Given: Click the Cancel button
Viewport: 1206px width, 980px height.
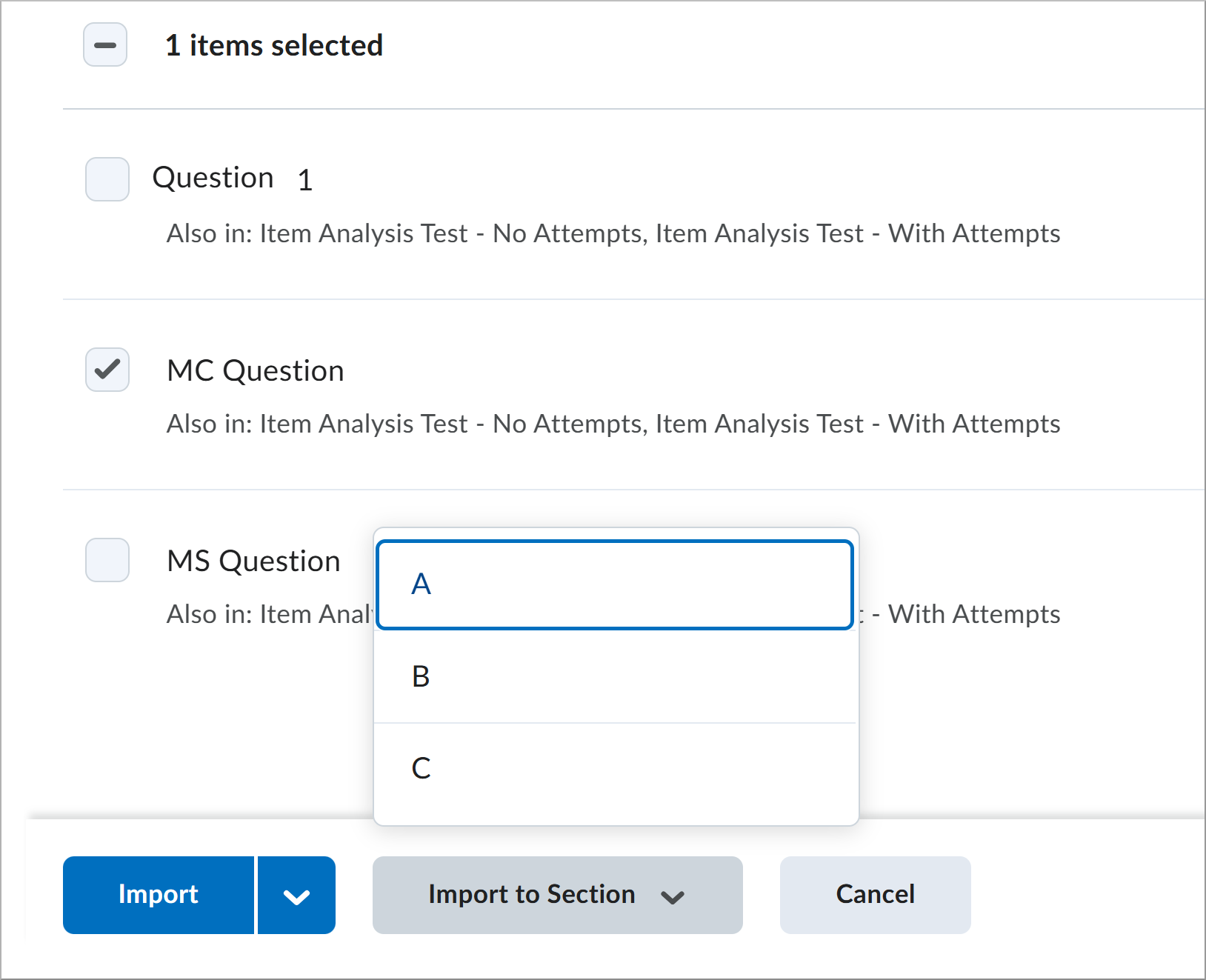Looking at the screenshot, I should pyautogui.click(x=875, y=895).
